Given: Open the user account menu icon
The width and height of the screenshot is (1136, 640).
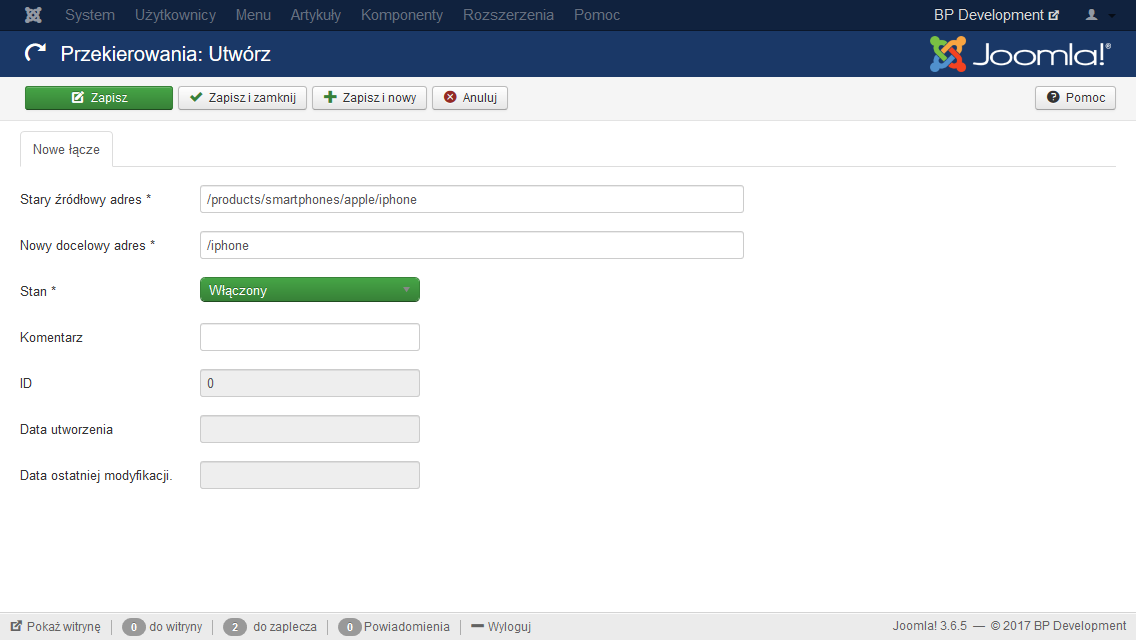Looking at the screenshot, I should pos(1098,15).
